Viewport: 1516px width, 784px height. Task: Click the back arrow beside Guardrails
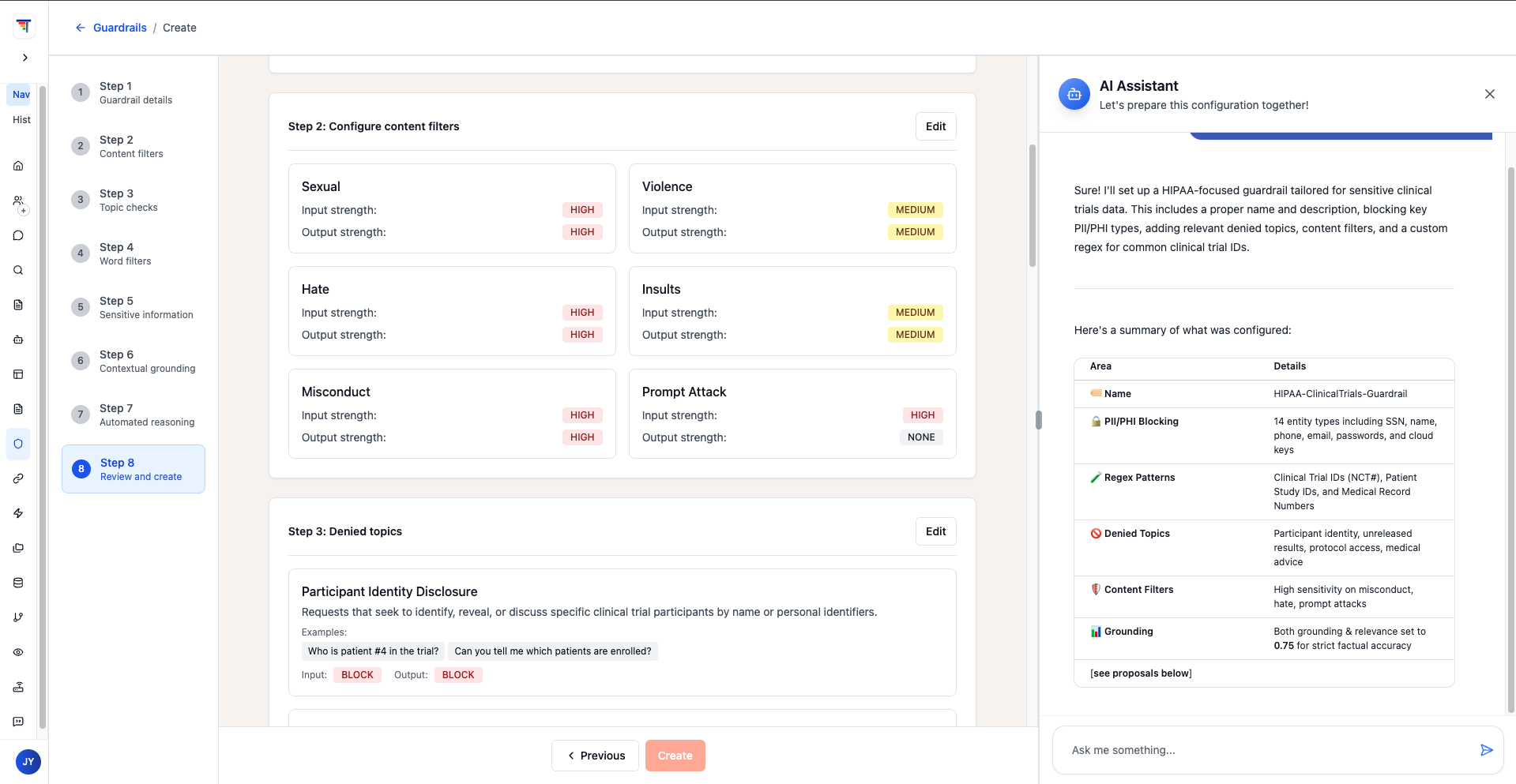(80, 28)
